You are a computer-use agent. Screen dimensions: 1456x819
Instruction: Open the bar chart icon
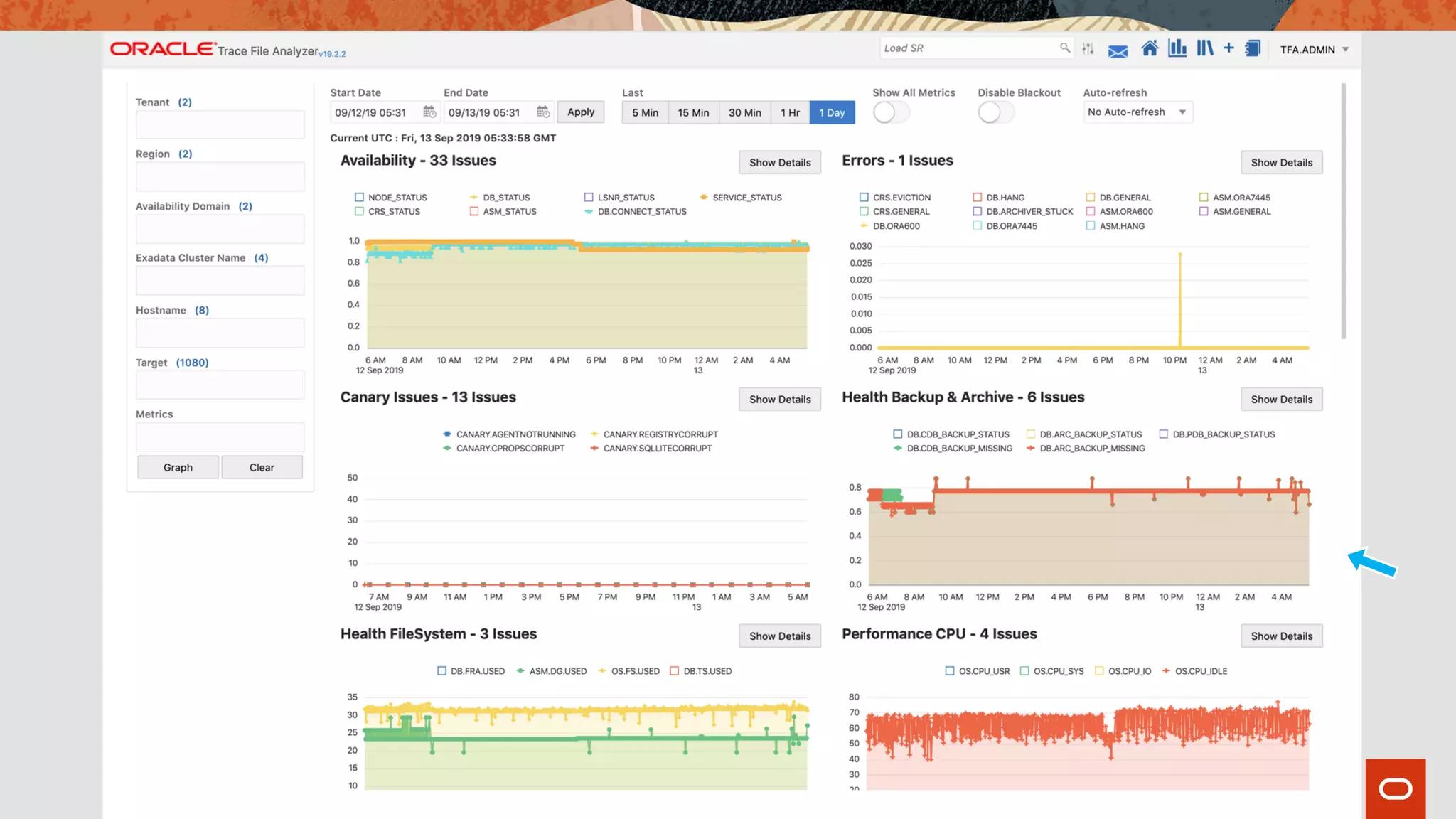coord(1177,48)
